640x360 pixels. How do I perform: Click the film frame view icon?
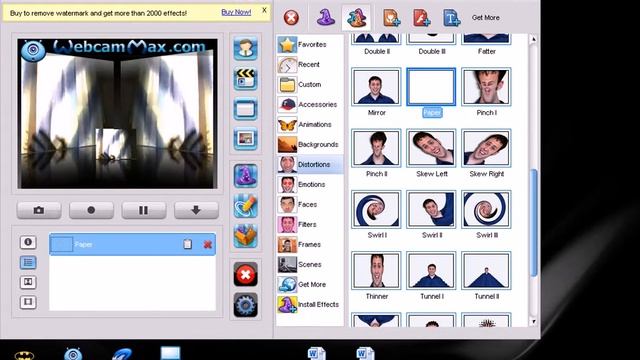pos(28,302)
